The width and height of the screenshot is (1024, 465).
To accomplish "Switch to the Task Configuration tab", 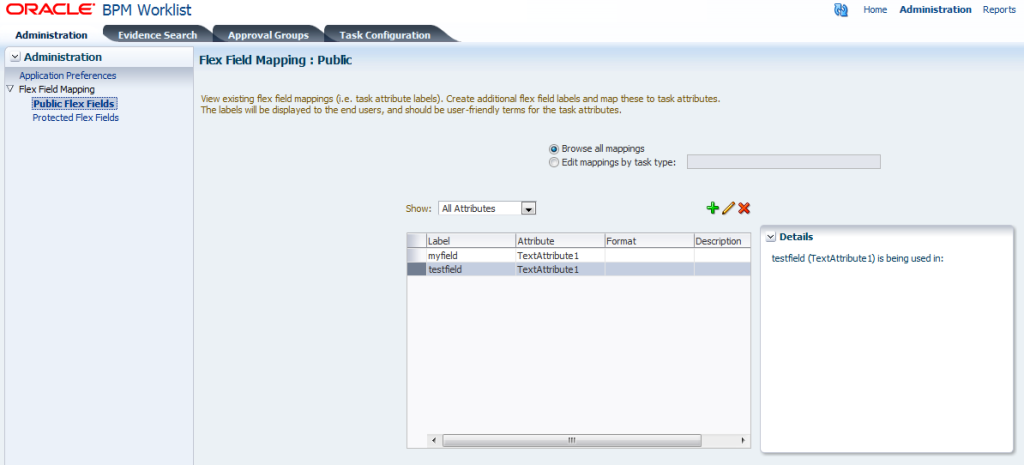I will [x=385, y=35].
